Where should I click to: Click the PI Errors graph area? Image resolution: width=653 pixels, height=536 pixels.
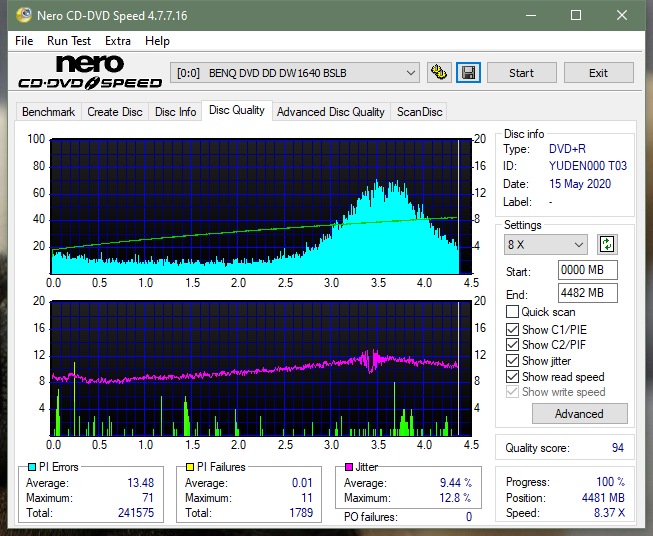(261, 206)
